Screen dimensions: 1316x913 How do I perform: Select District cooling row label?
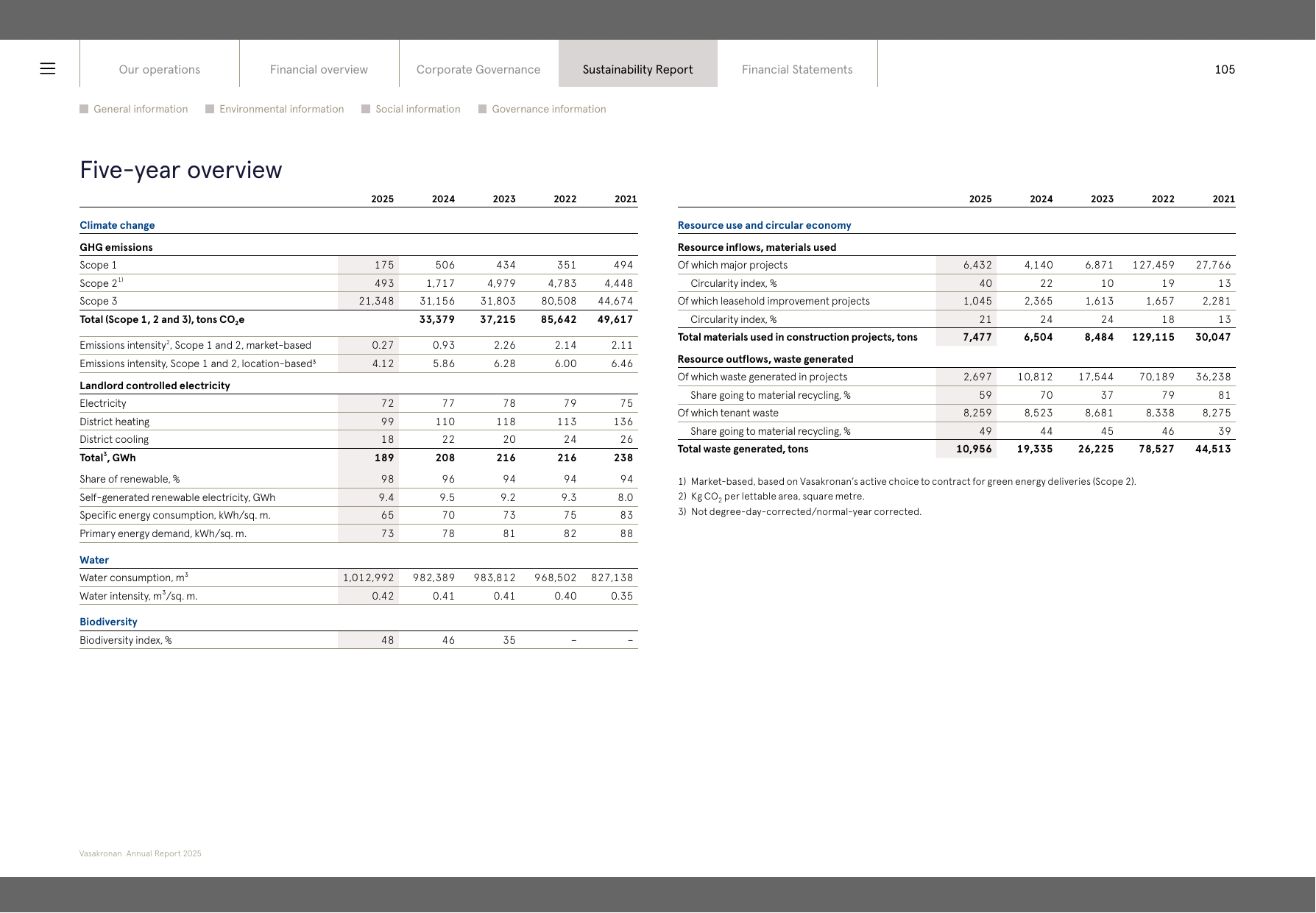tap(114, 439)
